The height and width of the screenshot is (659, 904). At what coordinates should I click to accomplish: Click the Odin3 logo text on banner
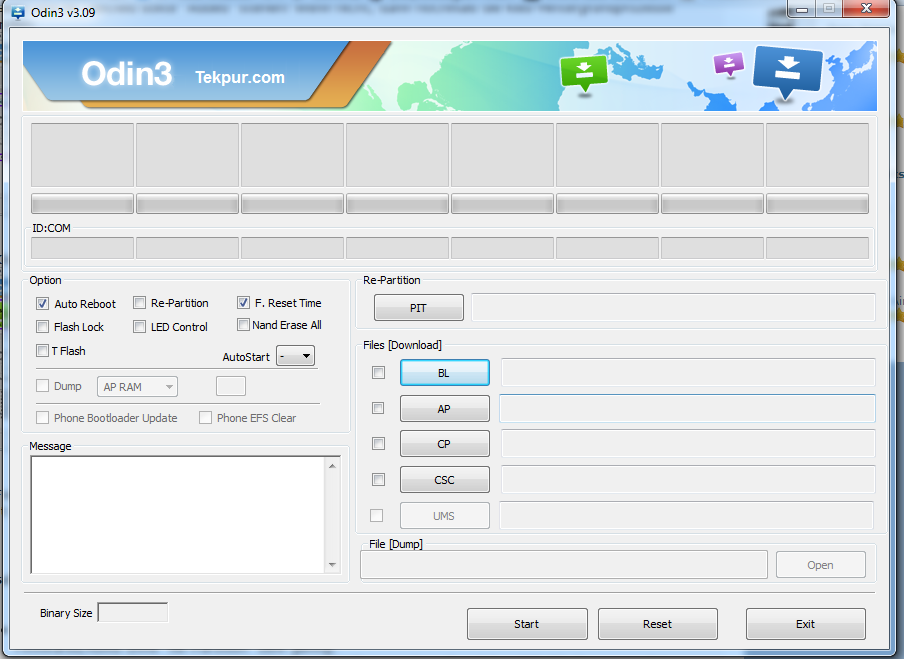point(127,74)
